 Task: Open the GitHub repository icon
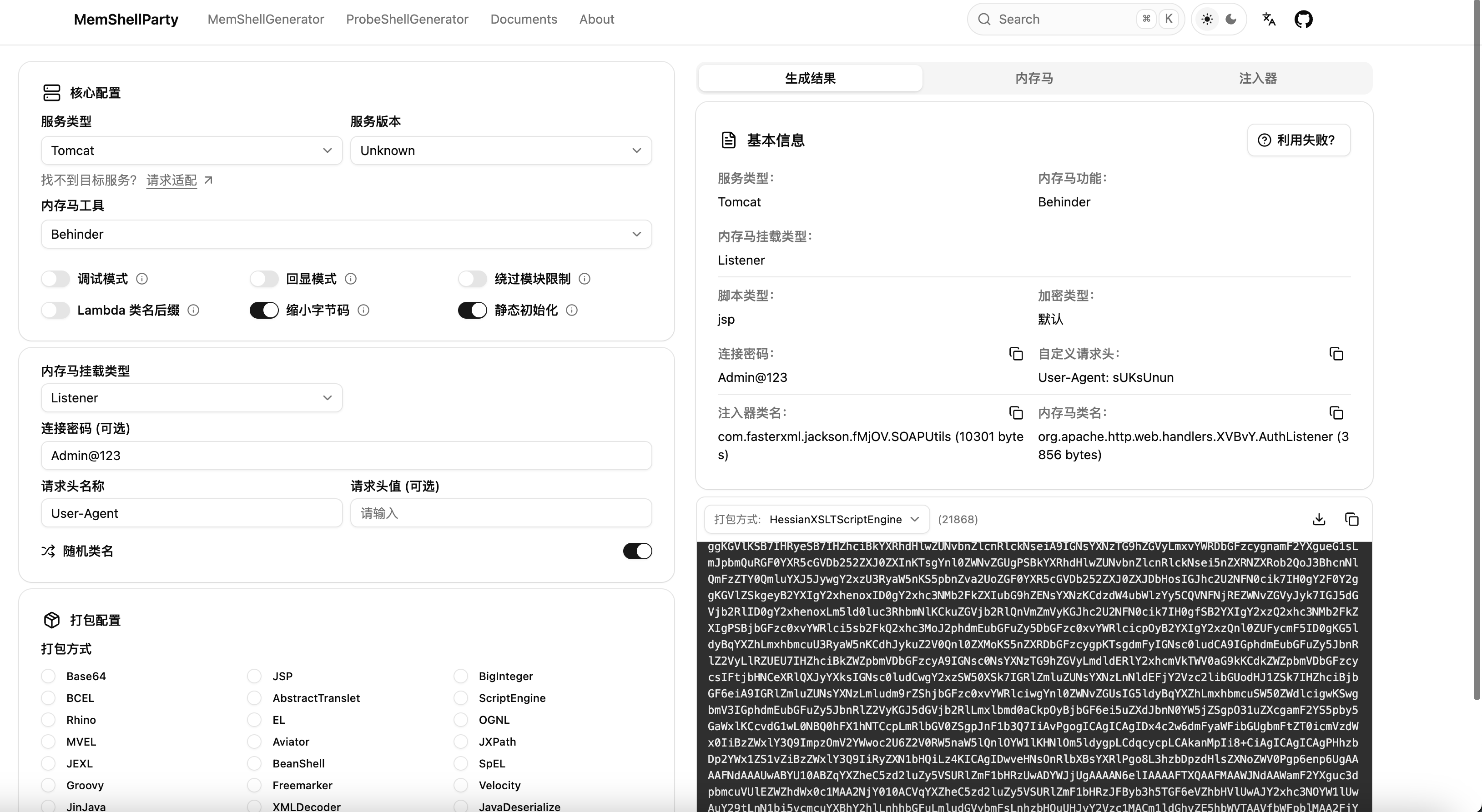[x=1303, y=19]
